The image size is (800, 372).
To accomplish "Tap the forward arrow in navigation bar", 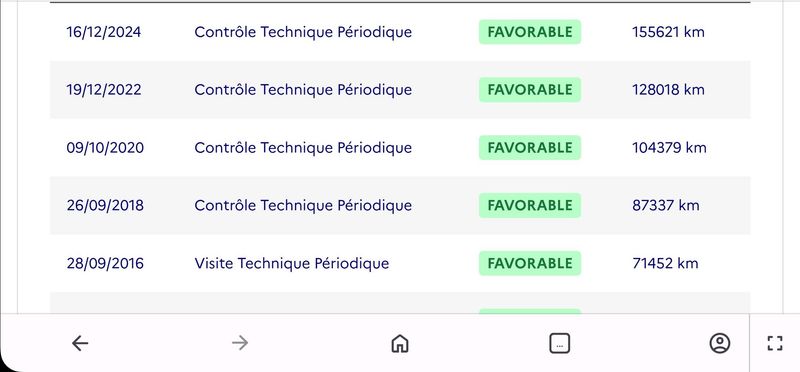I will tap(240, 343).
